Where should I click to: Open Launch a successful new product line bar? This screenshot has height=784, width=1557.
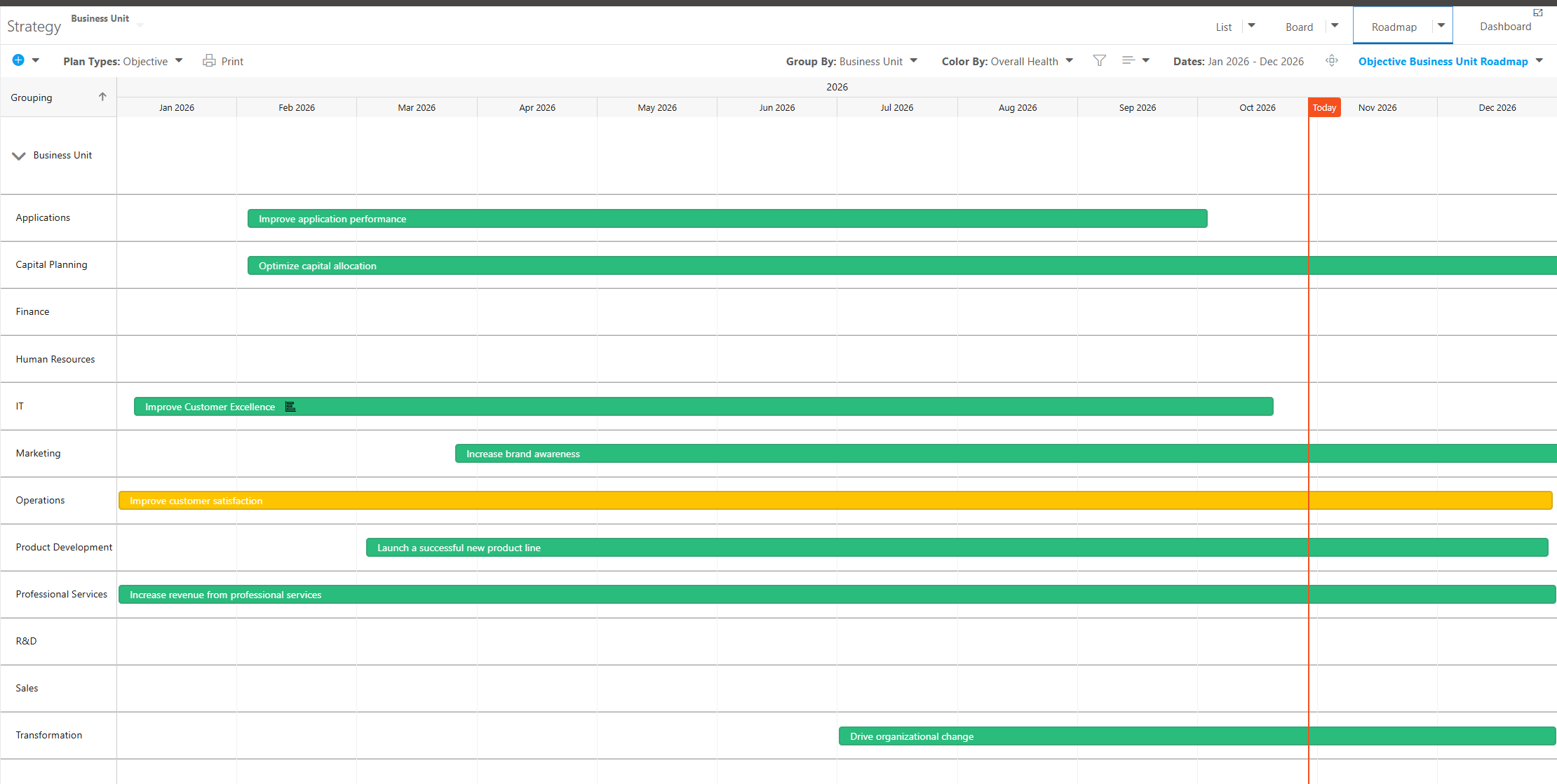click(957, 548)
